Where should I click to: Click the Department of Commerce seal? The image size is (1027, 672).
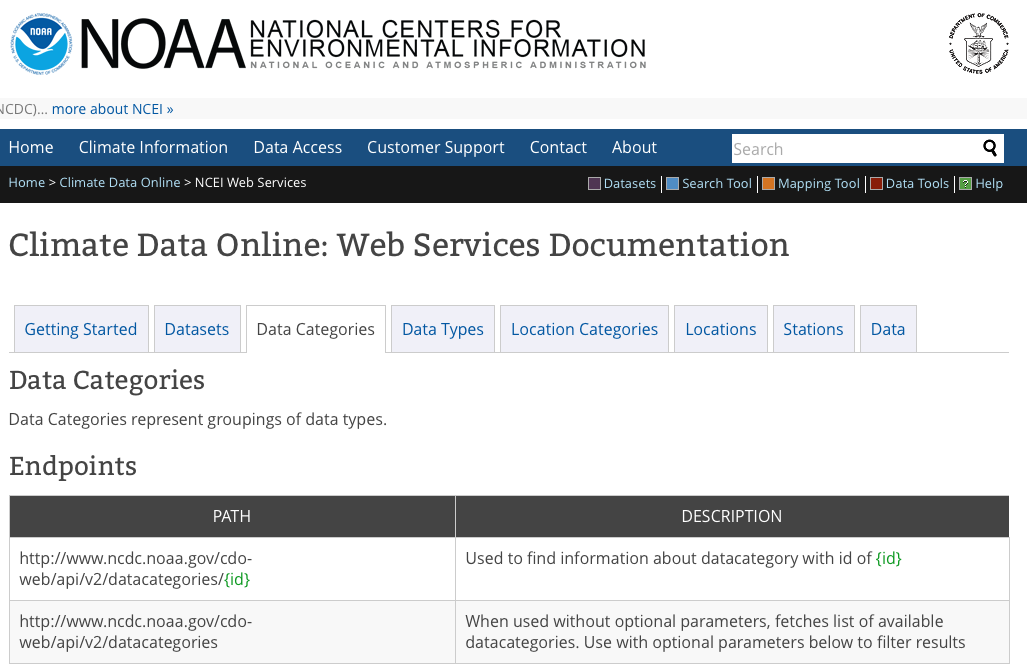point(977,44)
